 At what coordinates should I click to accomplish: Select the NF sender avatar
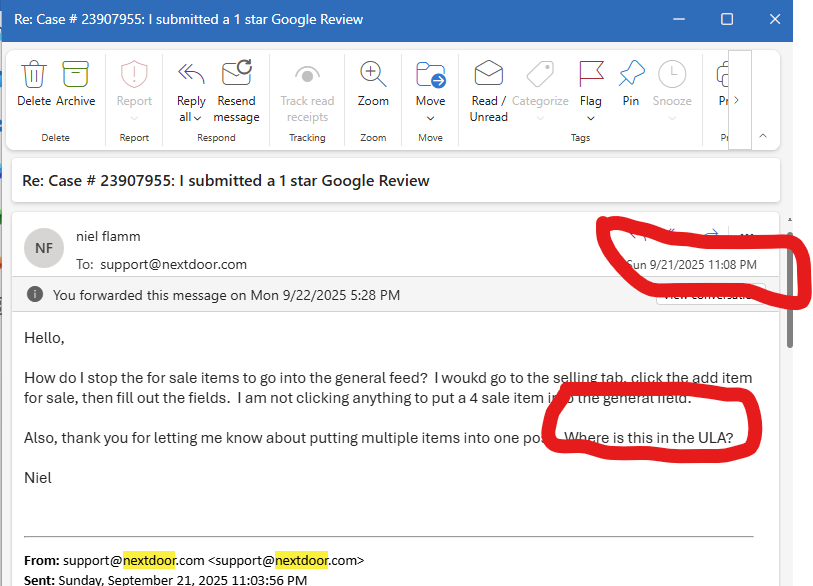pos(43,248)
